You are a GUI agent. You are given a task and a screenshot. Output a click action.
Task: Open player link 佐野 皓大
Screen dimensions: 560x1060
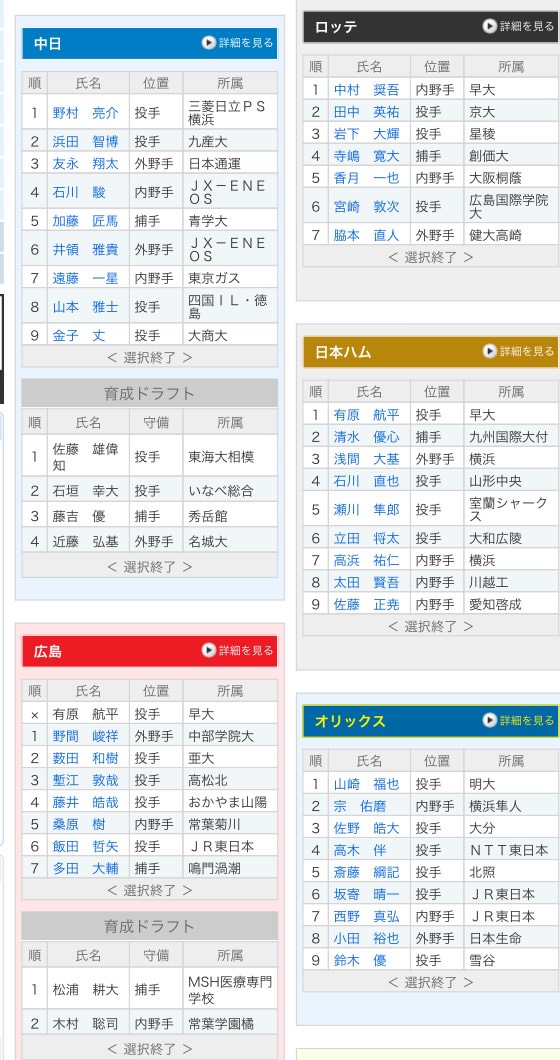coord(366,828)
